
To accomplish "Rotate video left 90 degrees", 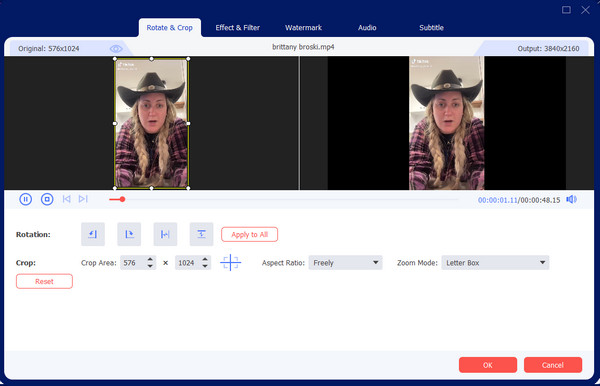I will [93, 234].
